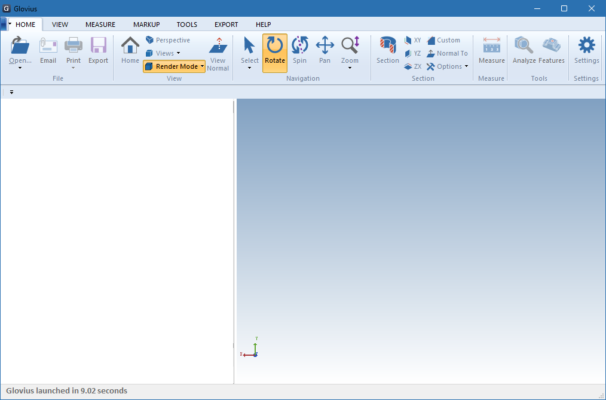Open the application menu button left of HOME

tap(4, 24)
